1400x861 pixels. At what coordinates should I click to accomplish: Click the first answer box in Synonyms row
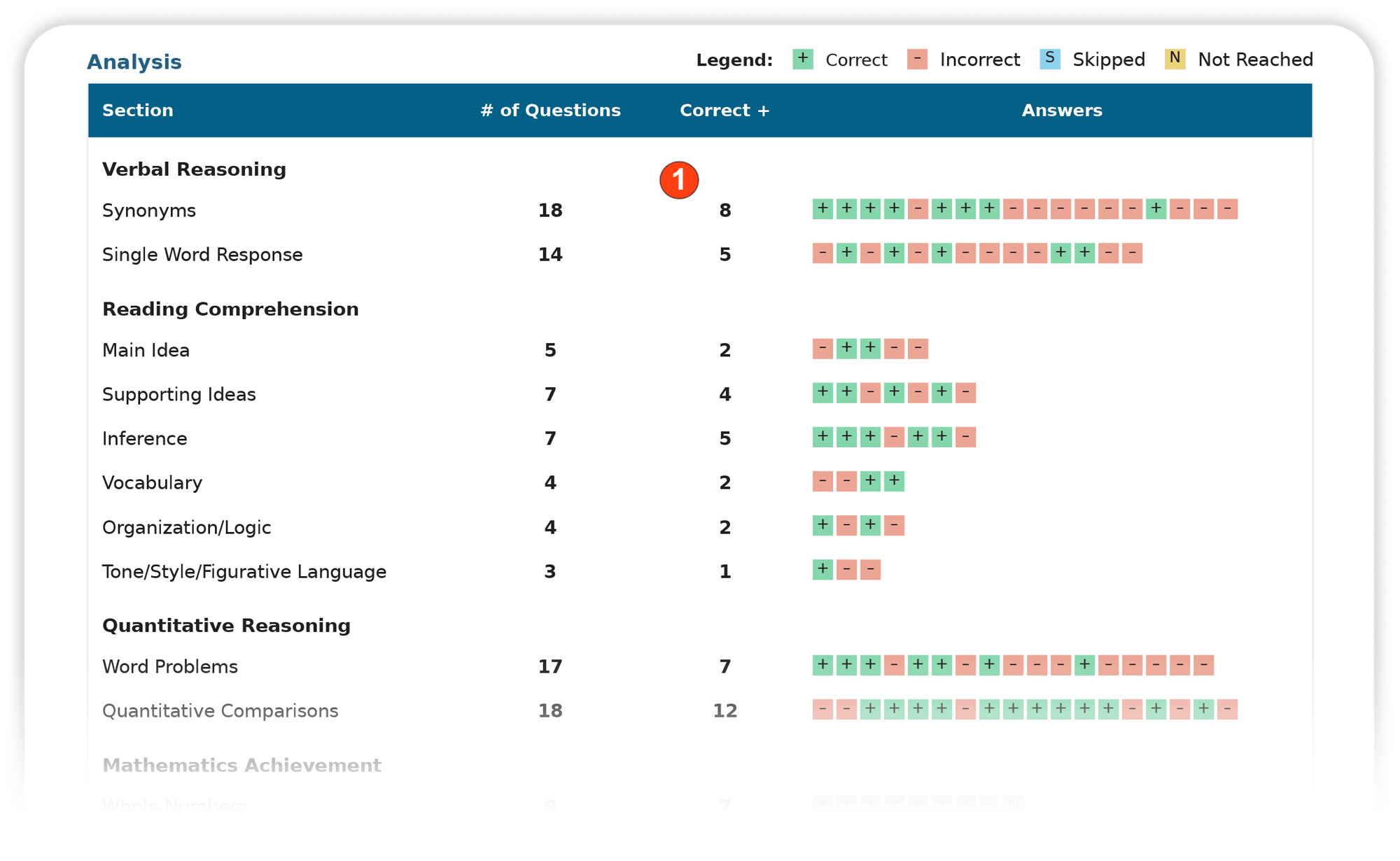point(822,209)
